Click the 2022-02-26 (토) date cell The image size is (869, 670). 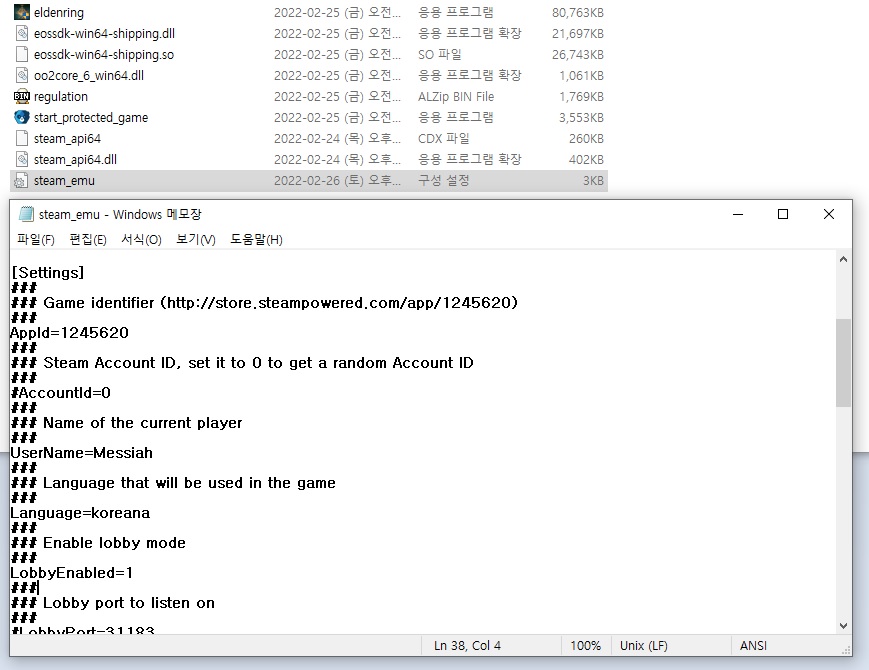click(x=337, y=181)
